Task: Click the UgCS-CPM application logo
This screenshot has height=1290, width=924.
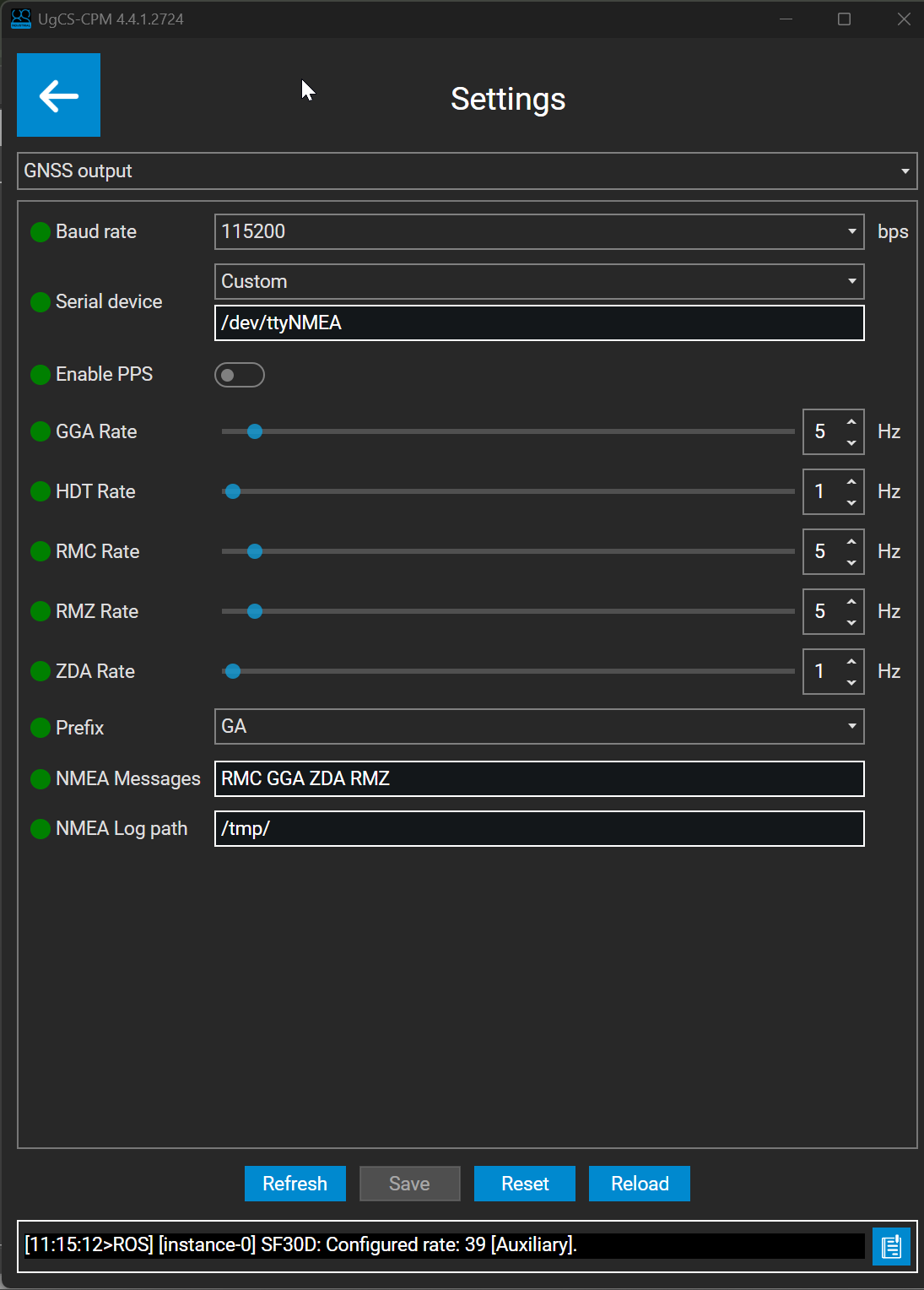Action: tap(20, 19)
